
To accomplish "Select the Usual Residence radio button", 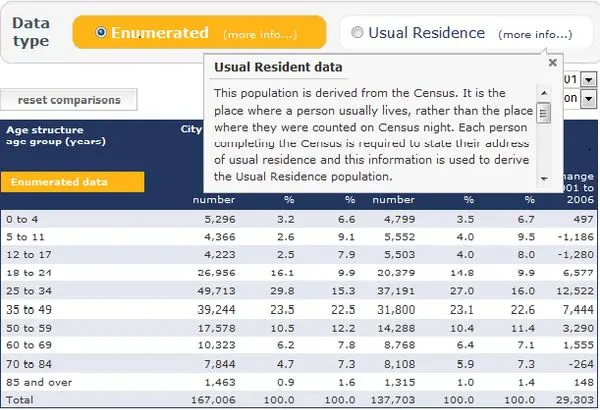I will pyautogui.click(x=357, y=32).
